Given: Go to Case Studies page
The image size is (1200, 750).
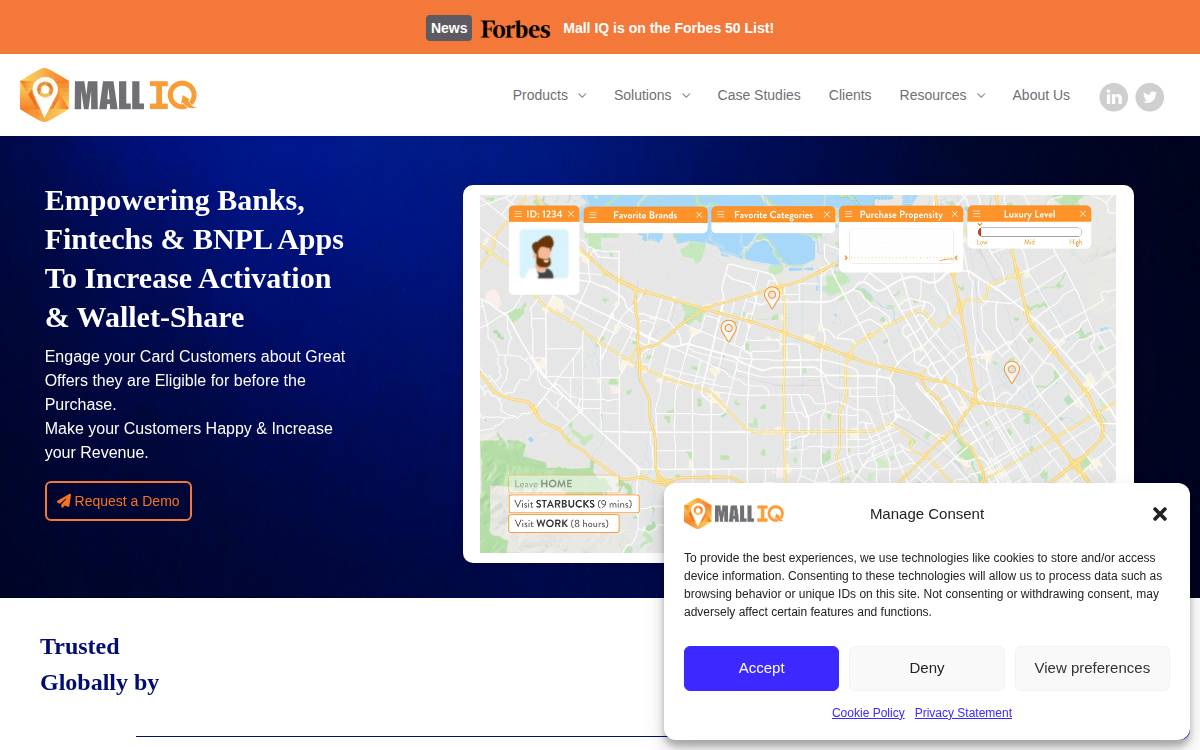Looking at the screenshot, I should pos(759,95).
